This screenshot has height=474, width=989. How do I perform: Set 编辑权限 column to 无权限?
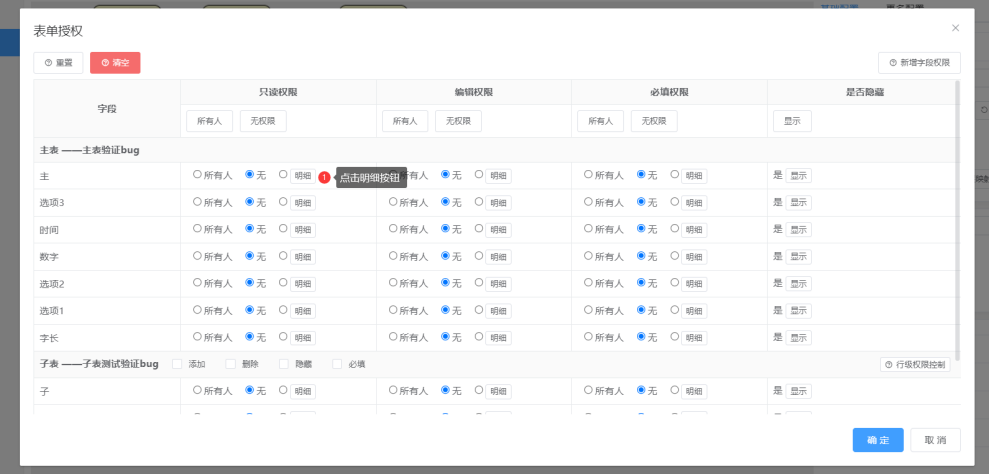(x=458, y=121)
